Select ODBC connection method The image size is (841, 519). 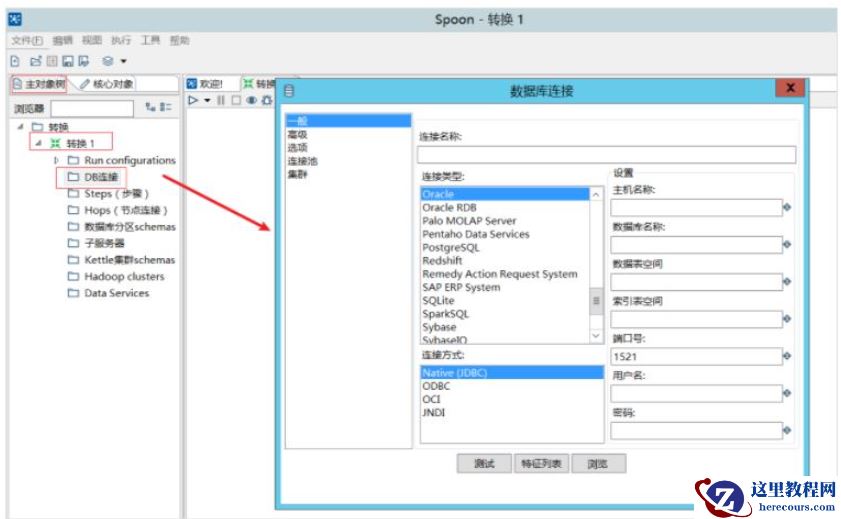(x=436, y=386)
